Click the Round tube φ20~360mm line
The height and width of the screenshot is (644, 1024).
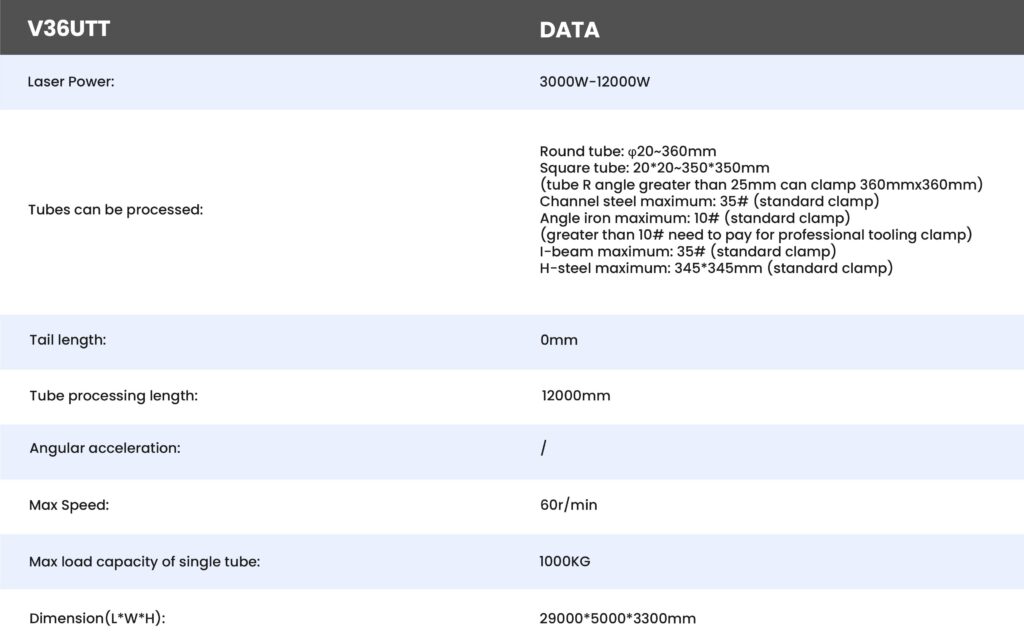pos(628,152)
